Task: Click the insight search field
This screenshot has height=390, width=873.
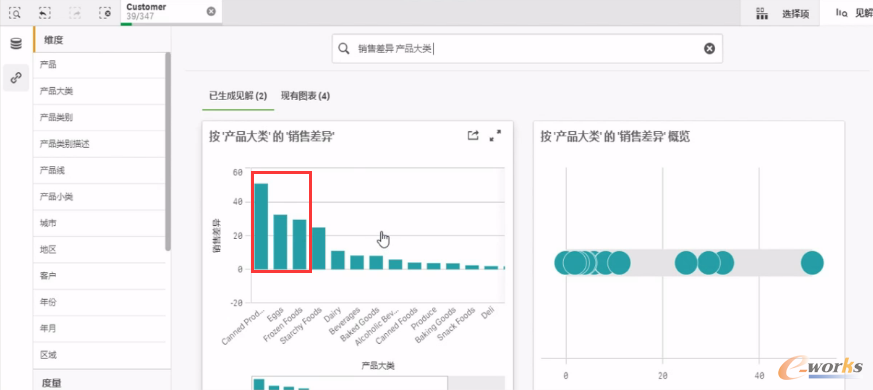Action: [527, 49]
